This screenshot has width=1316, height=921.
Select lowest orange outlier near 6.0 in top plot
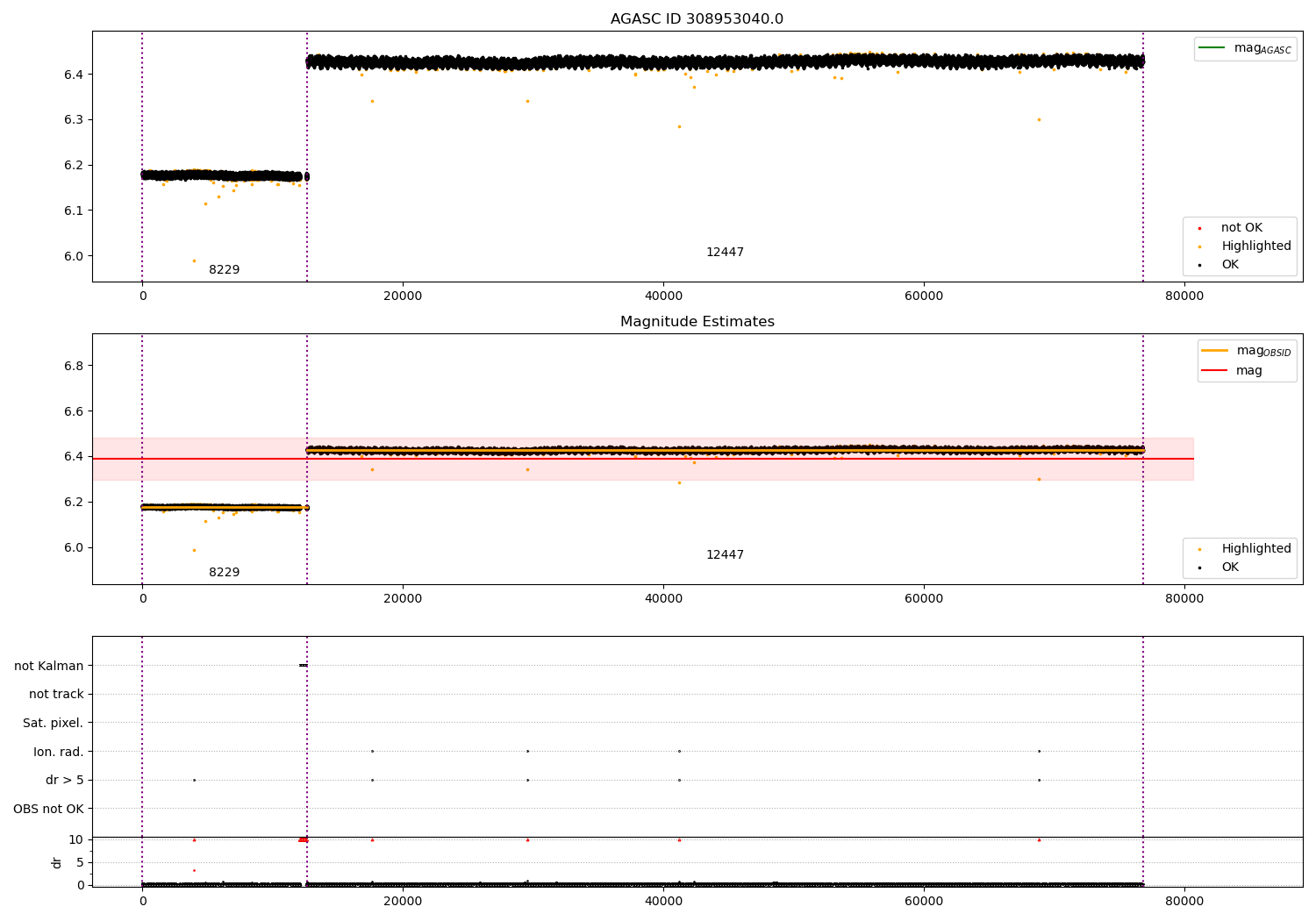194,261
